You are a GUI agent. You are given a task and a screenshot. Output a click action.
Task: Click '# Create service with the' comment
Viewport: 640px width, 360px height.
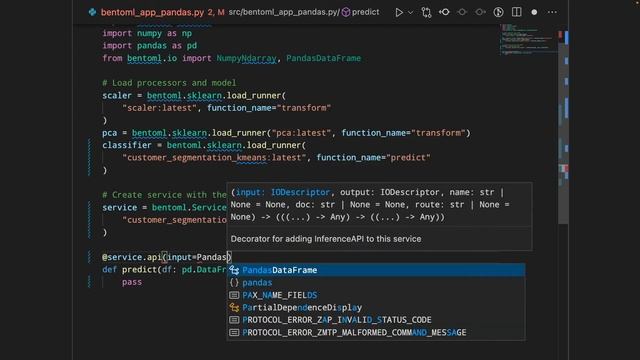pyautogui.click(x=164, y=195)
